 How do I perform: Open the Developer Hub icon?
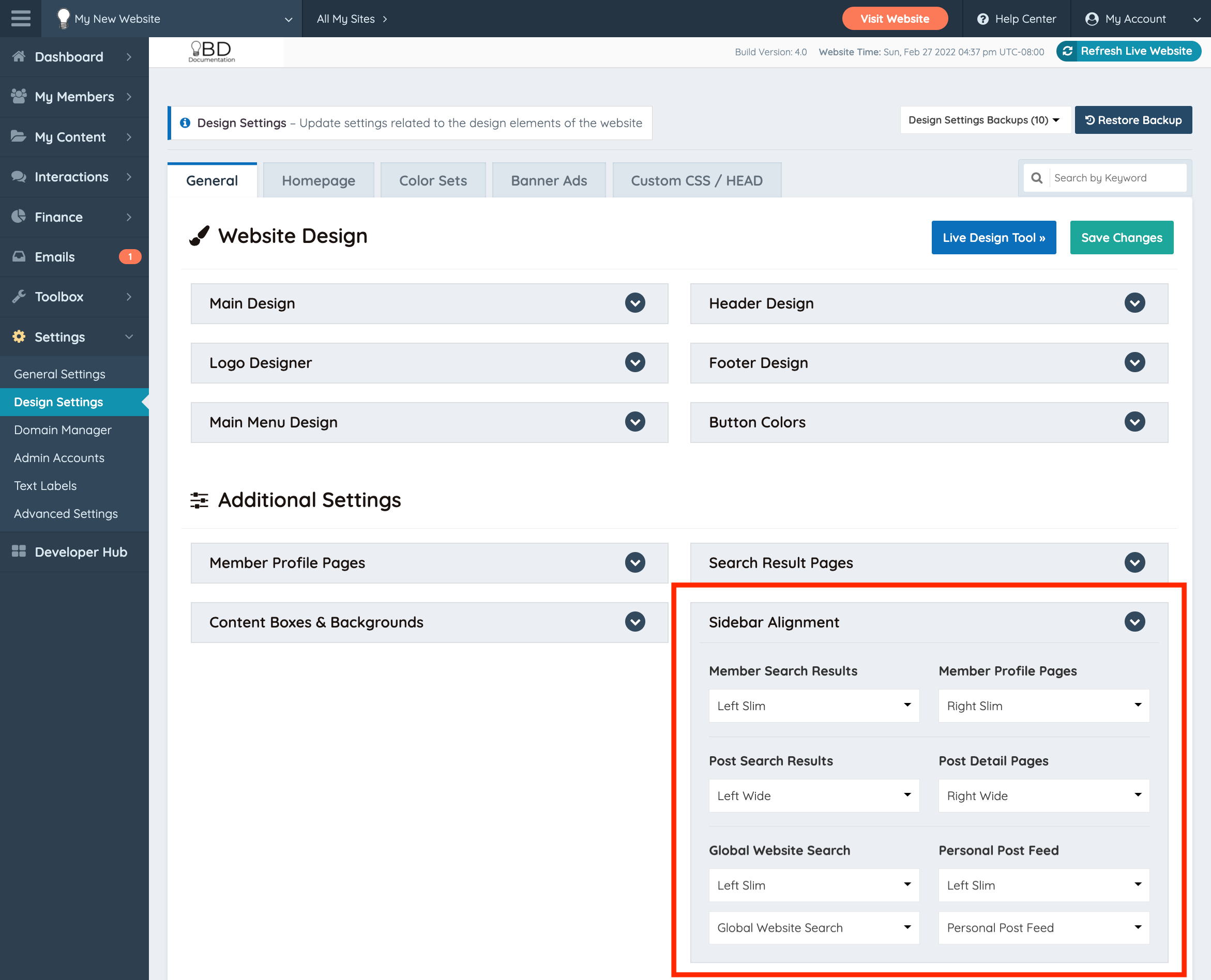point(19,552)
